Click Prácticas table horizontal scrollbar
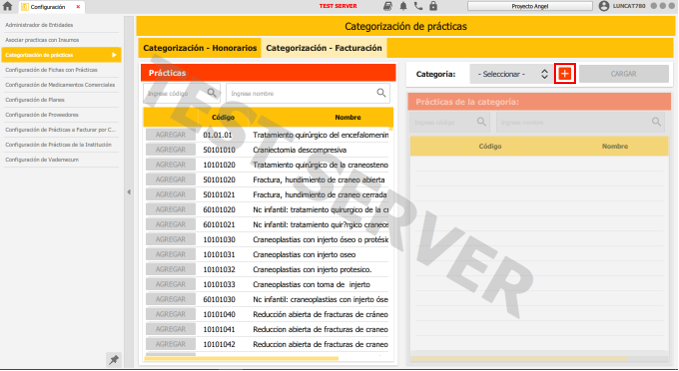Screen dimensions: 679x371 (241, 358)
